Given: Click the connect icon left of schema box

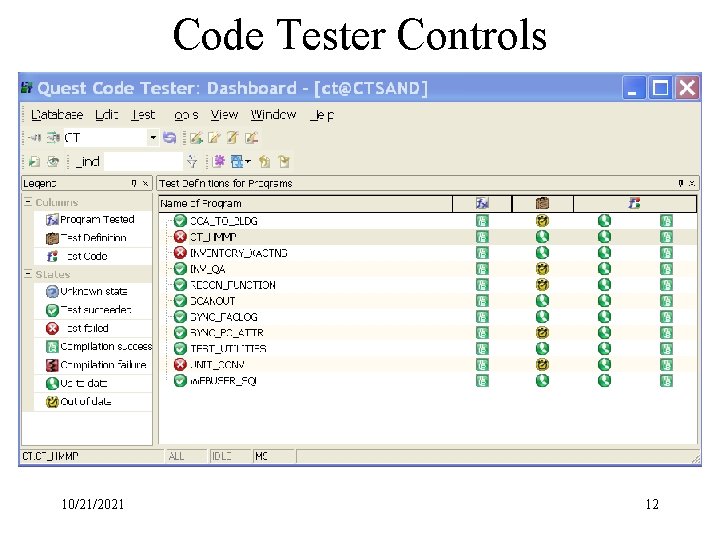Looking at the screenshot, I should point(34,137).
